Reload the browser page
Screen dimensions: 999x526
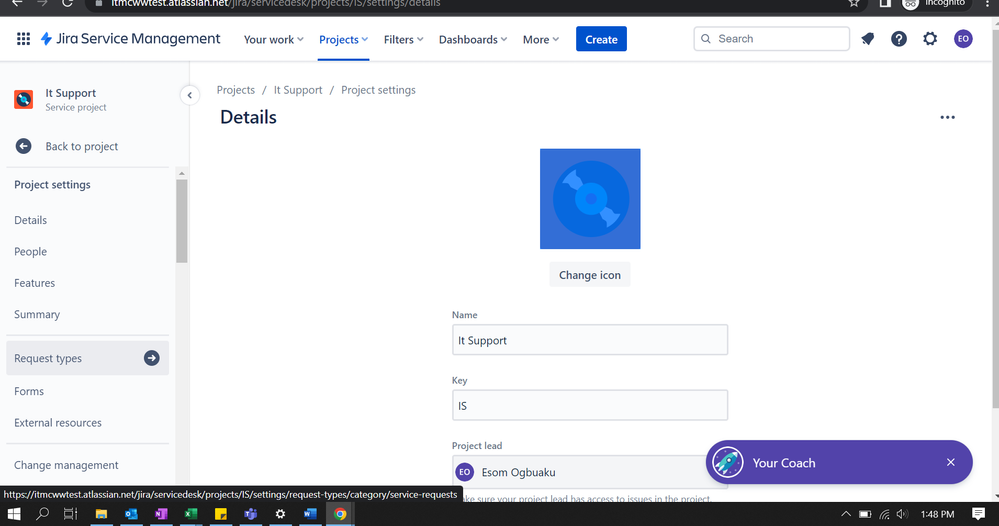pos(68,3)
